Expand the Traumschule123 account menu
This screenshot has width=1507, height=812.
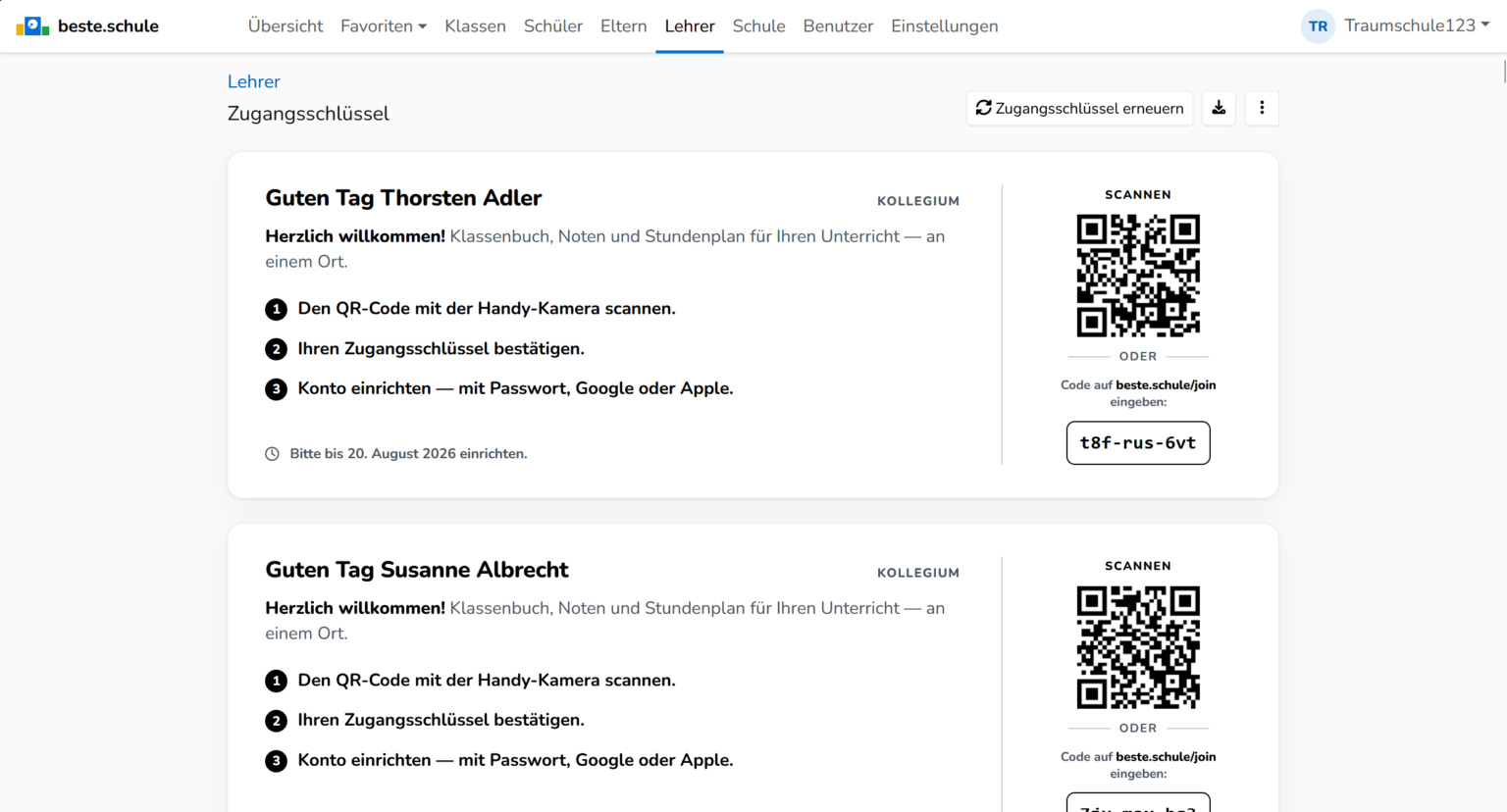coord(1417,25)
